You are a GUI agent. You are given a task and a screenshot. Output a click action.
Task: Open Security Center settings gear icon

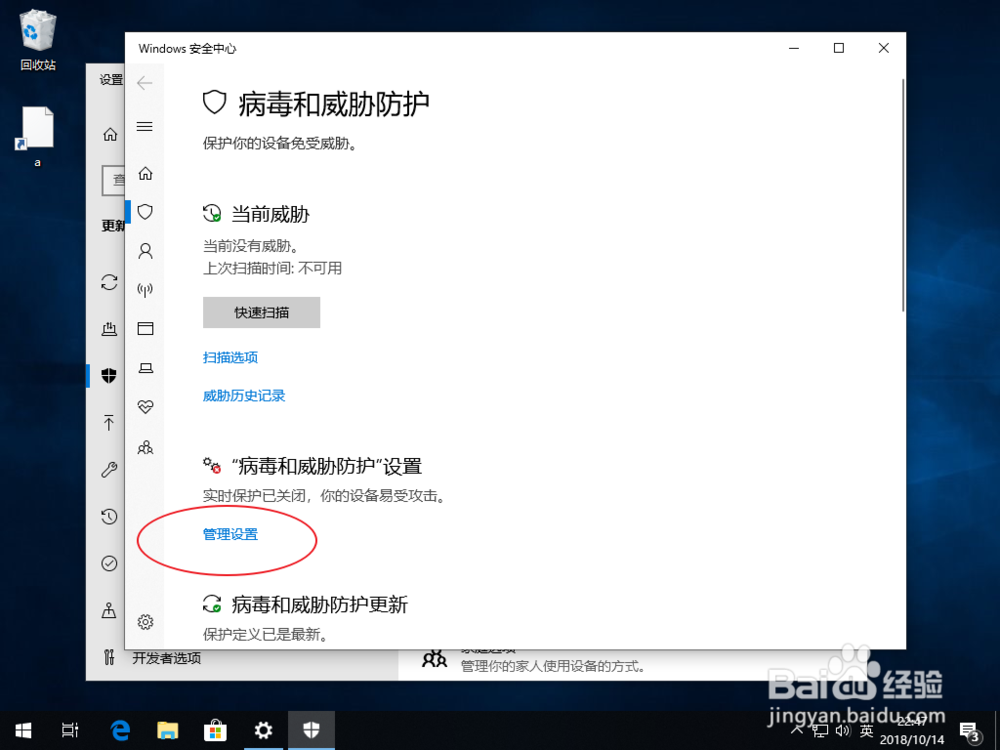[145, 622]
